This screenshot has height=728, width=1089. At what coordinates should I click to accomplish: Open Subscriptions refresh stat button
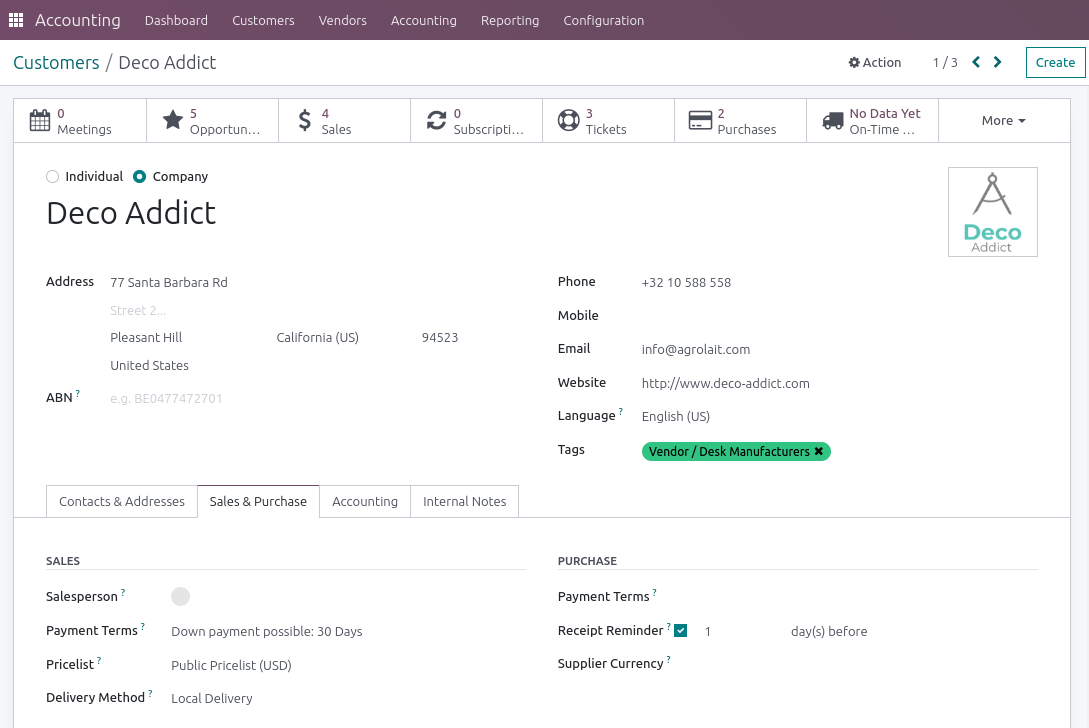pos(476,121)
